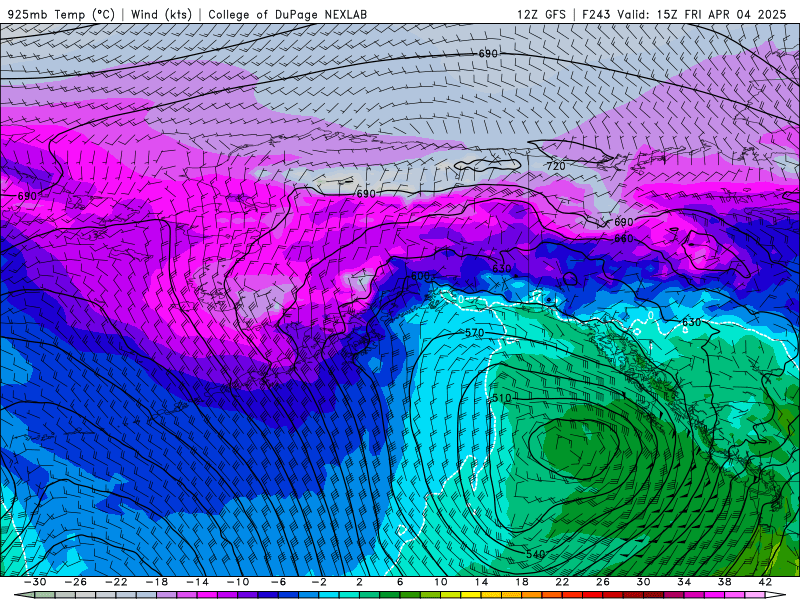
Task: Click the '660' contour label
Action: (x=623, y=239)
